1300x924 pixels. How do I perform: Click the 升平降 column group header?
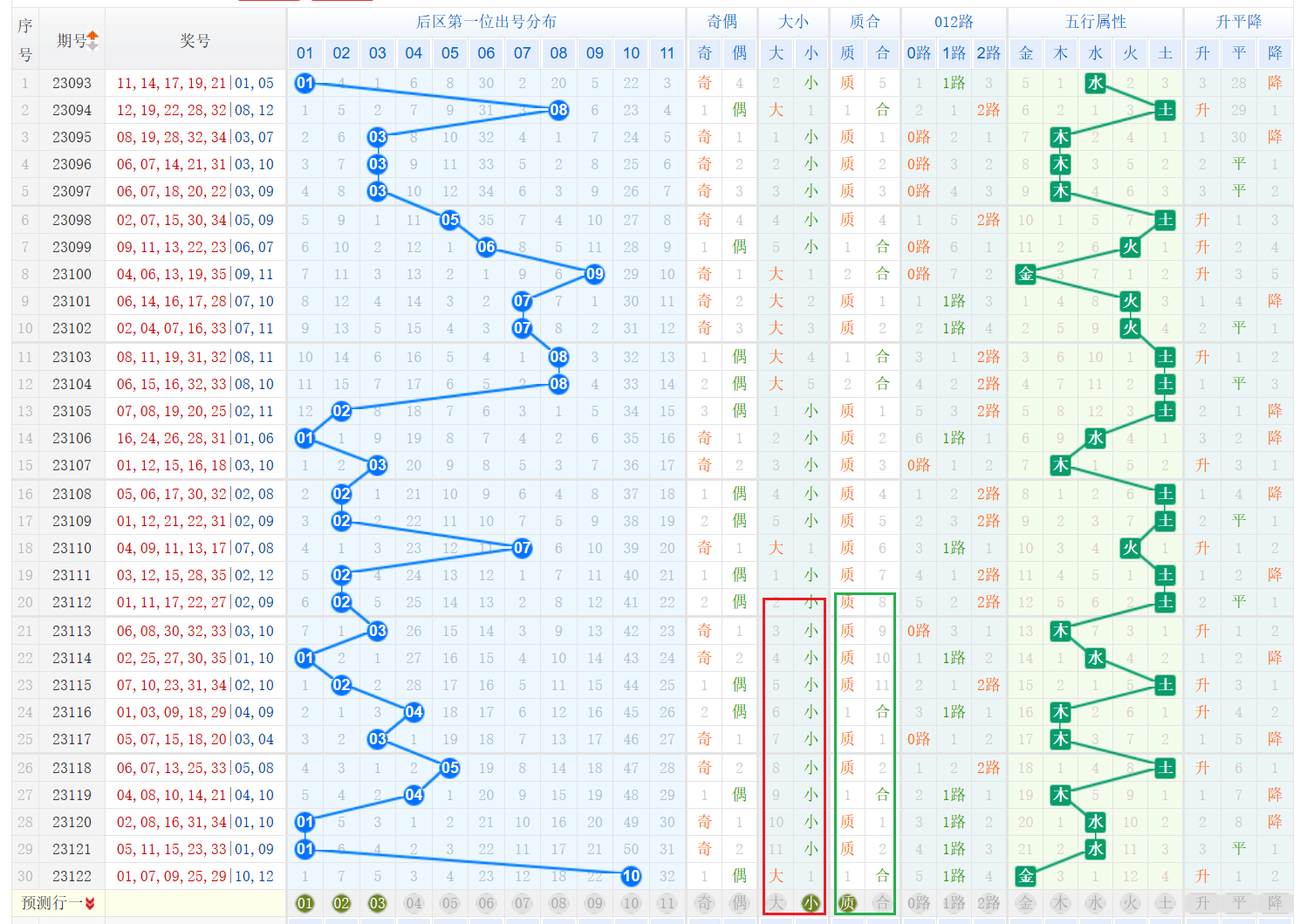click(1238, 22)
